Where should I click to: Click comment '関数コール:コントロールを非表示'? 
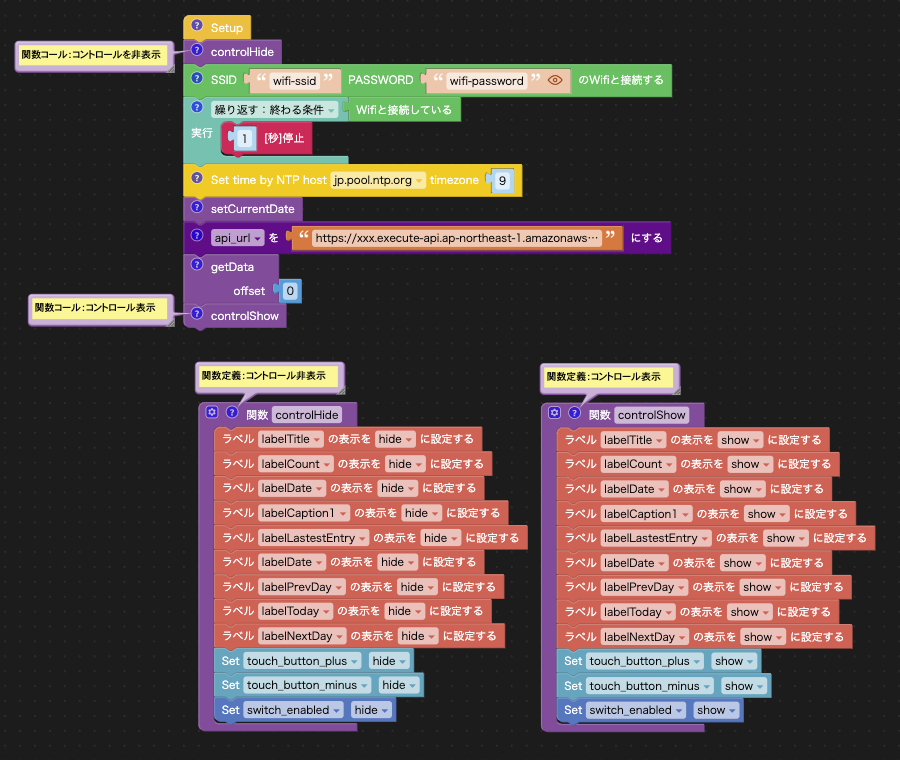(x=92, y=55)
